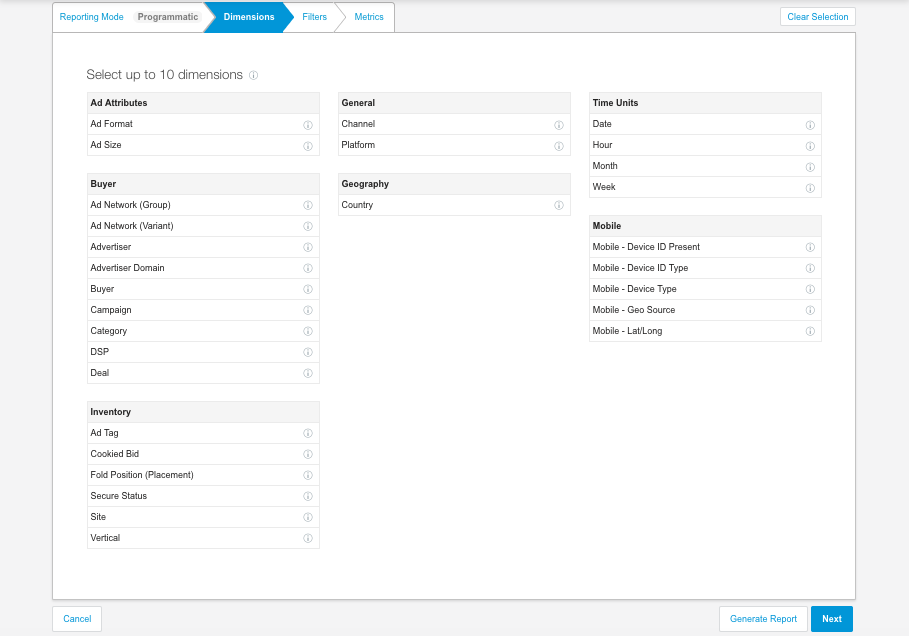Open the tooltip icon beside Channel
Viewport: 909px width, 636px height.
[559, 125]
